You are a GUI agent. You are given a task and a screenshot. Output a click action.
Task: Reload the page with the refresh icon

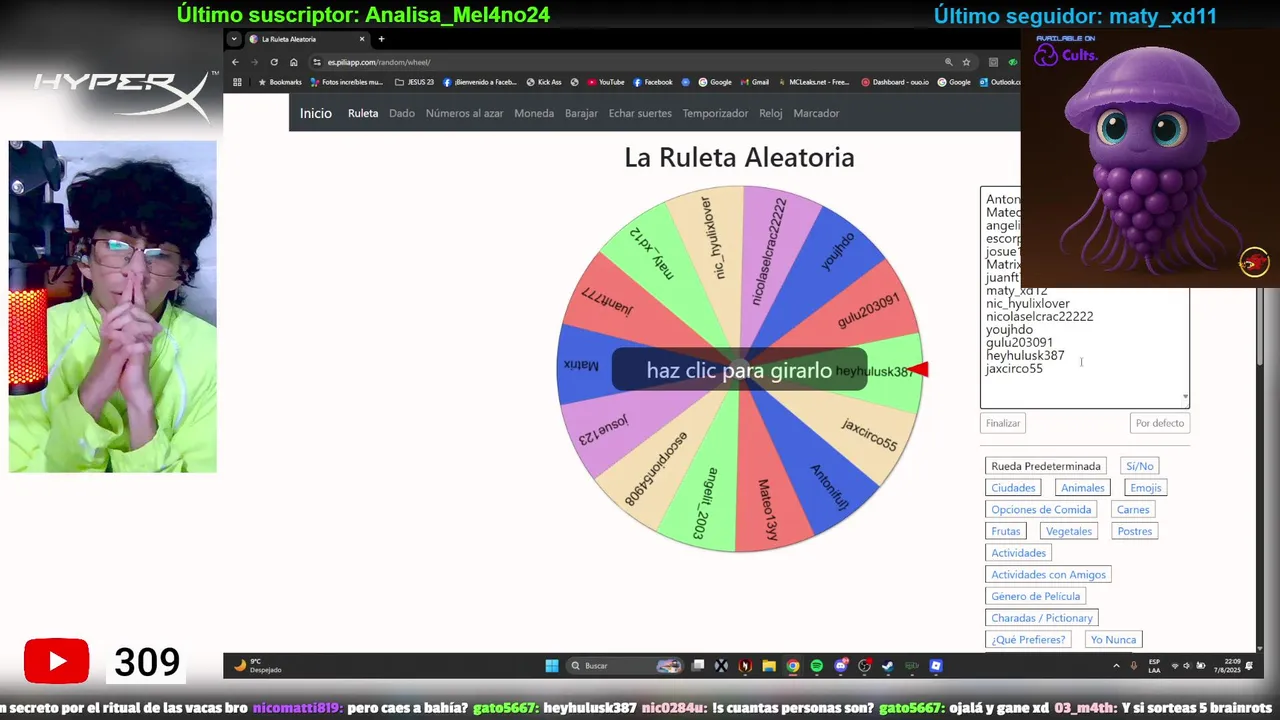[274, 62]
